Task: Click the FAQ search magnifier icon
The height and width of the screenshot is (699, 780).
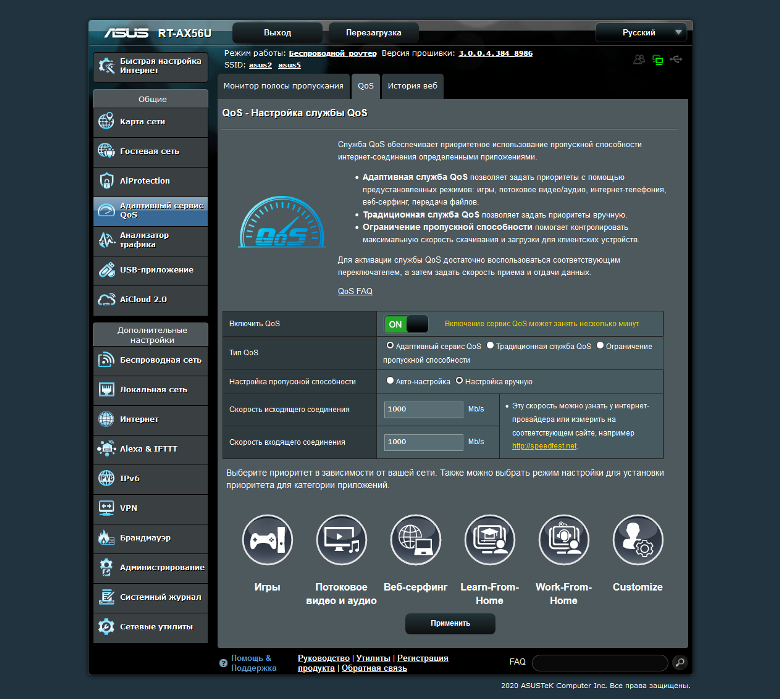Action: (680, 662)
